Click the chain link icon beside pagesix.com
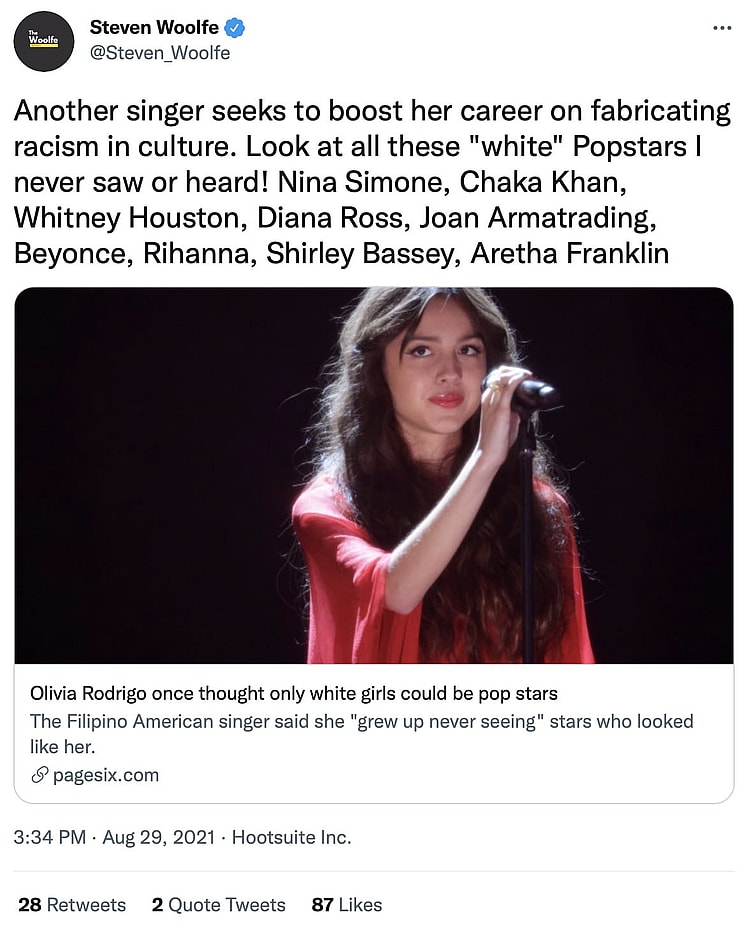 tap(40, 775)
